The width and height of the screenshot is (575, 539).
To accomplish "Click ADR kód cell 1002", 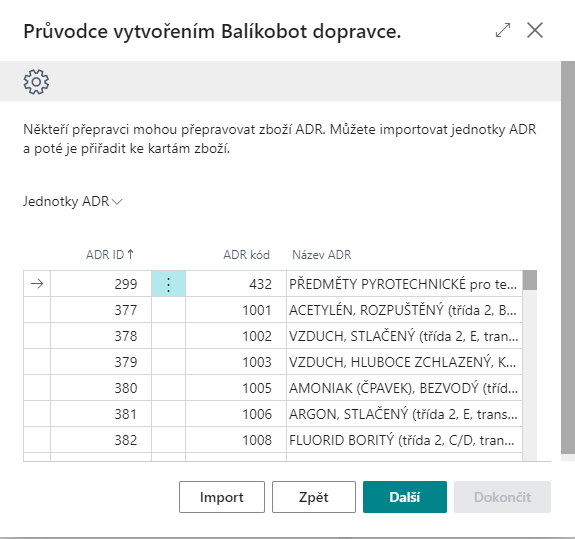I will coord(236,336).
